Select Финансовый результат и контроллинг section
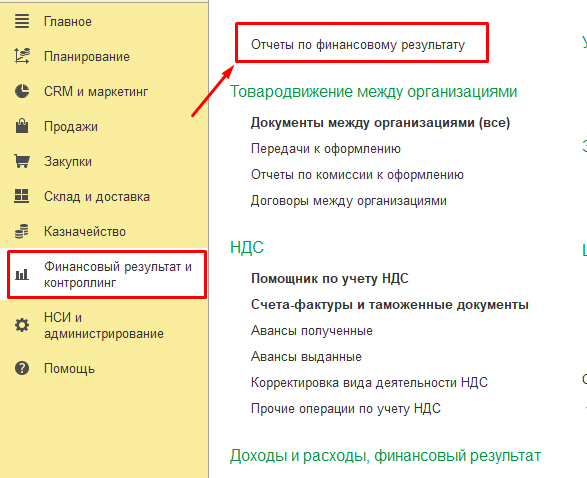 [118, 274]
